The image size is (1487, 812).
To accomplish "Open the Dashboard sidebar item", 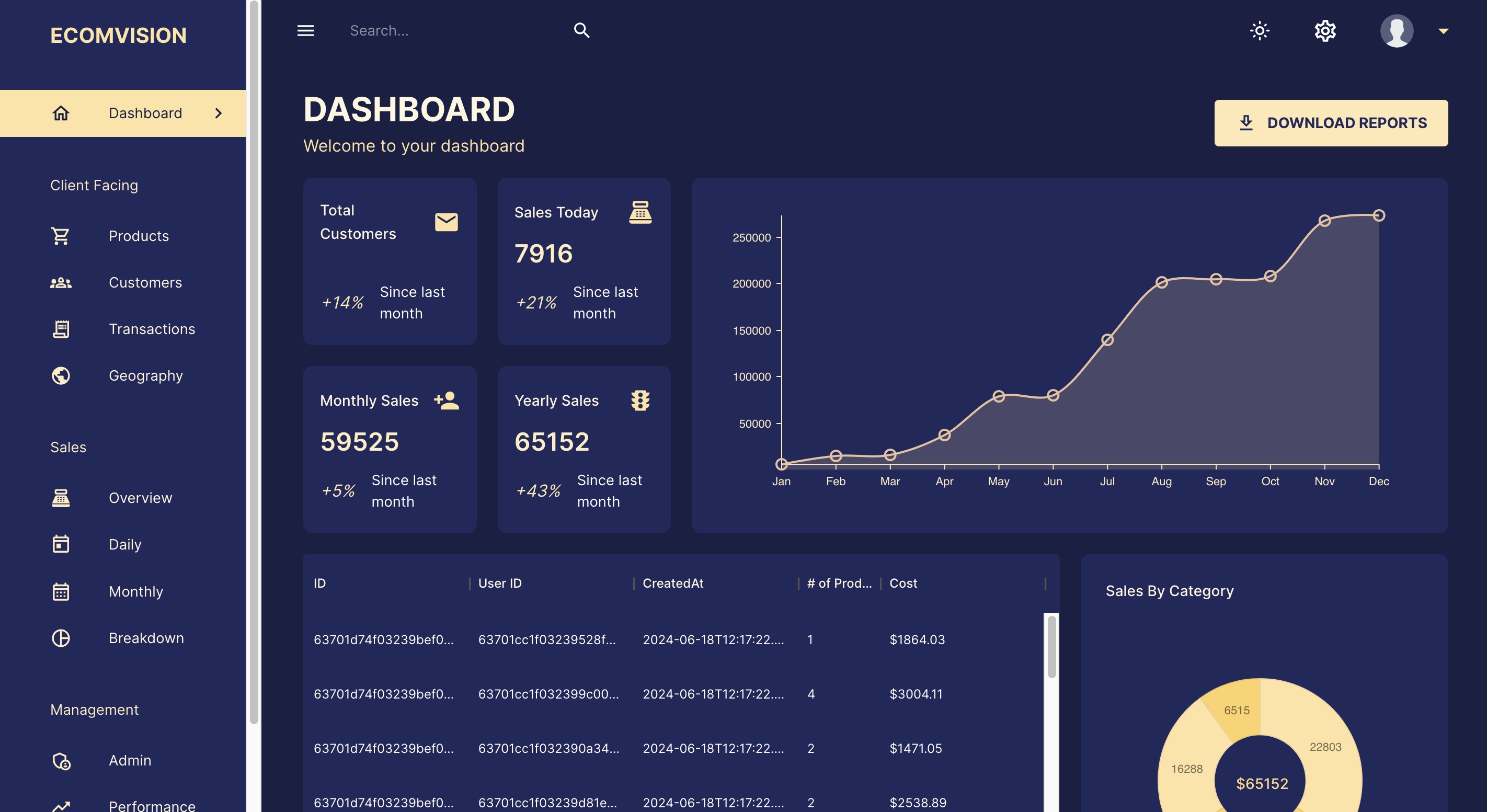I will [x=123, y=113].
